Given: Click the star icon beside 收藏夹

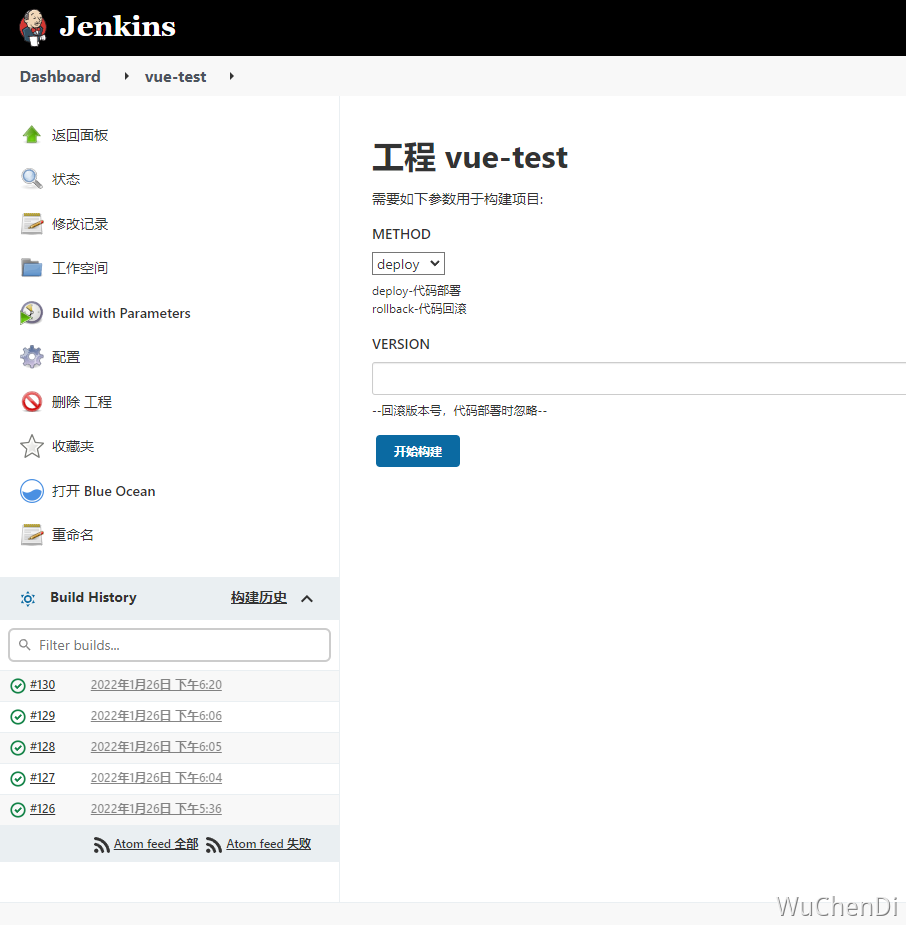Looking at the screenshot, I should 32,447.
